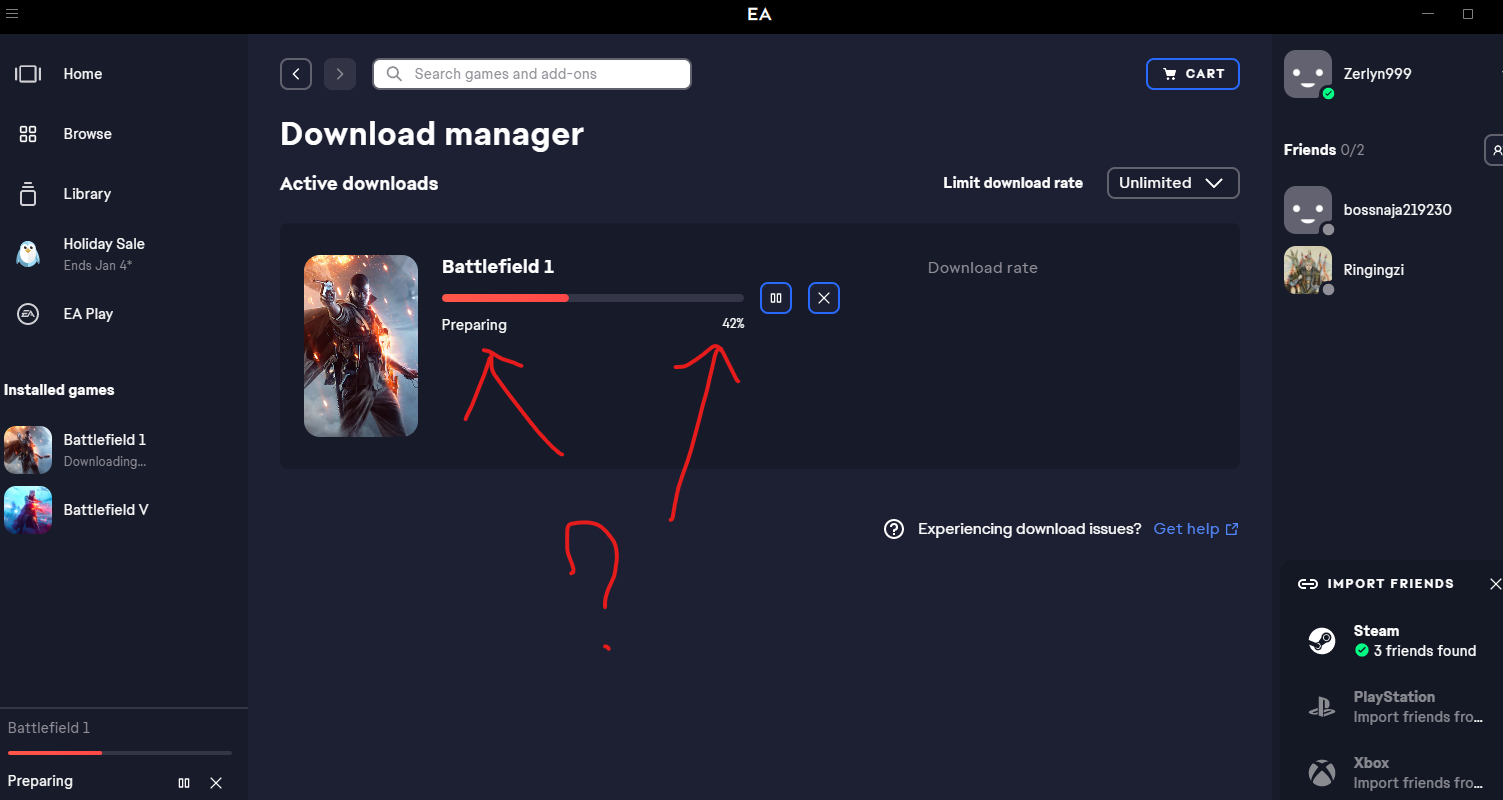Screen dimensions: 1503x800
Task: Open the Cart
Action: point(1193,74)
